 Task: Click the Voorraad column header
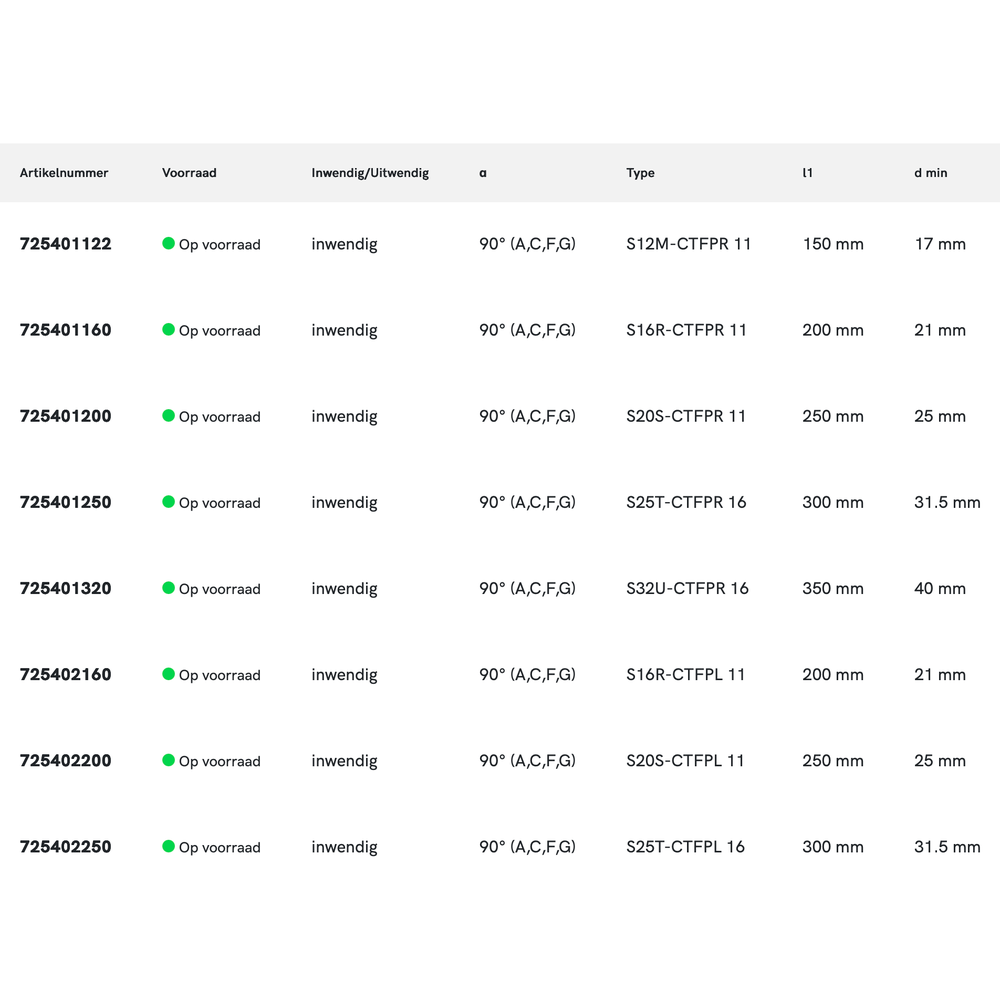click(x=189, y=173)
